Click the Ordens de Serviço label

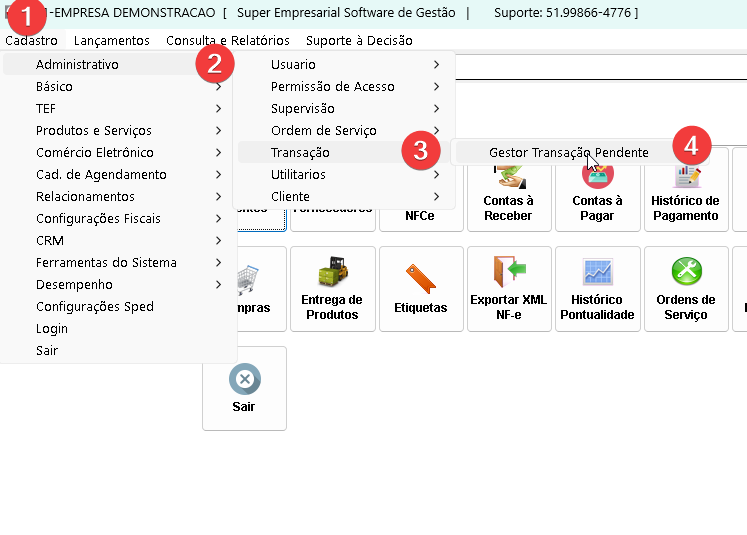(686, 307)
